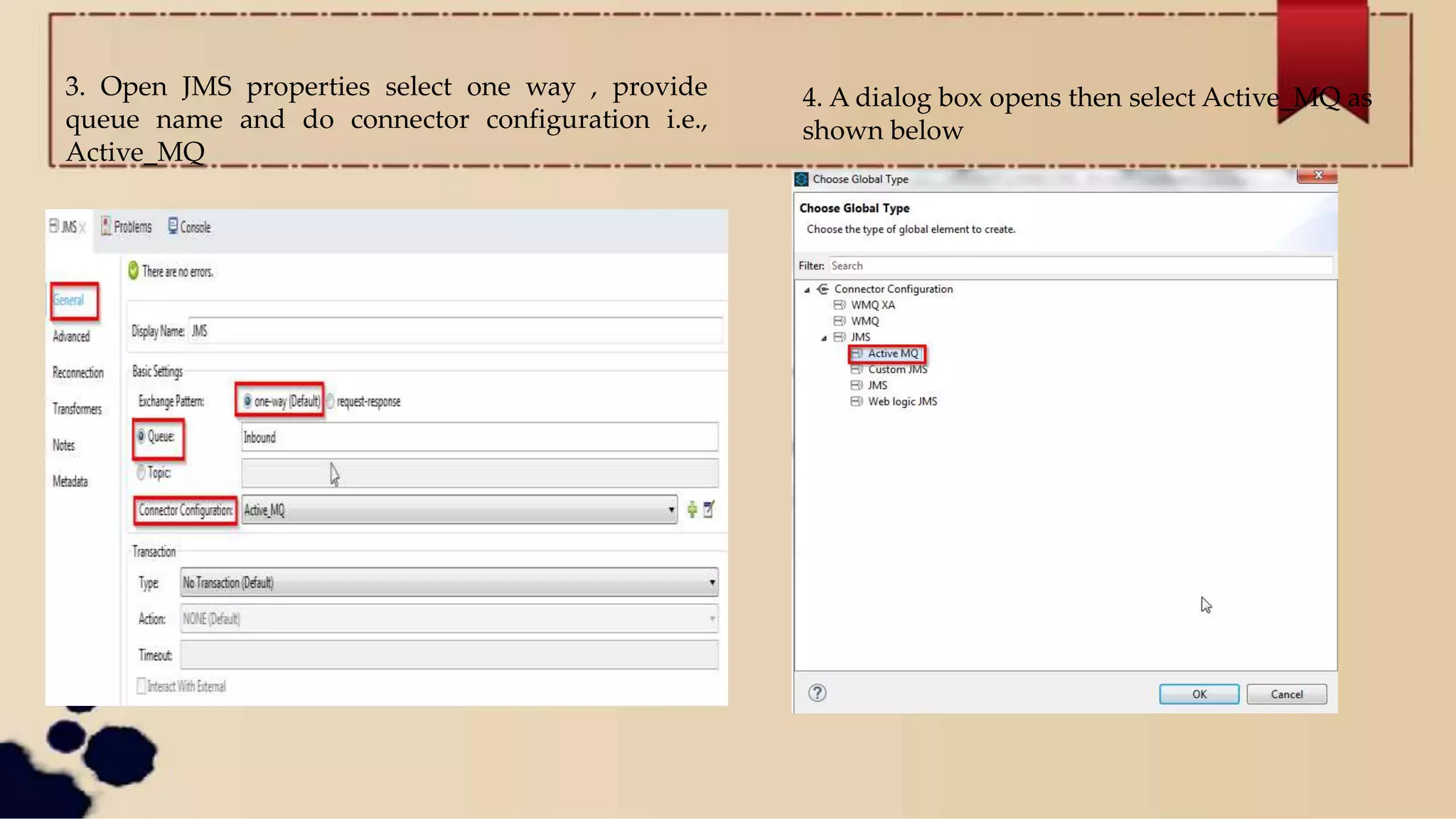Open the Transaction Type dropdown

(x=449, y=582)
